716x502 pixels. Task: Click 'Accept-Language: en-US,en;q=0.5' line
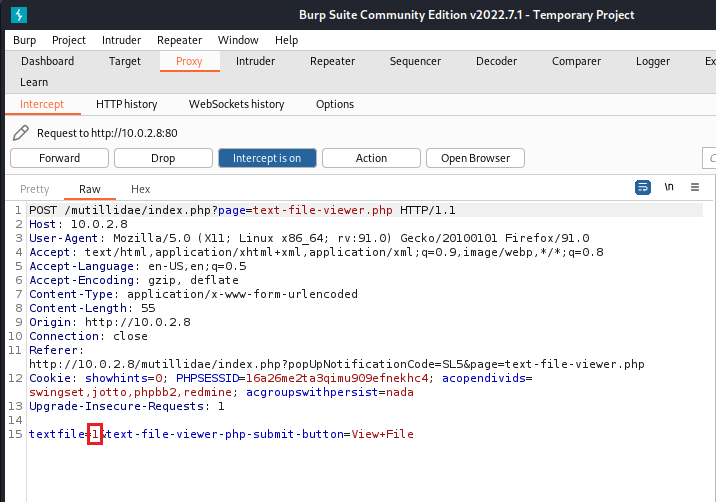click(138, 266)
